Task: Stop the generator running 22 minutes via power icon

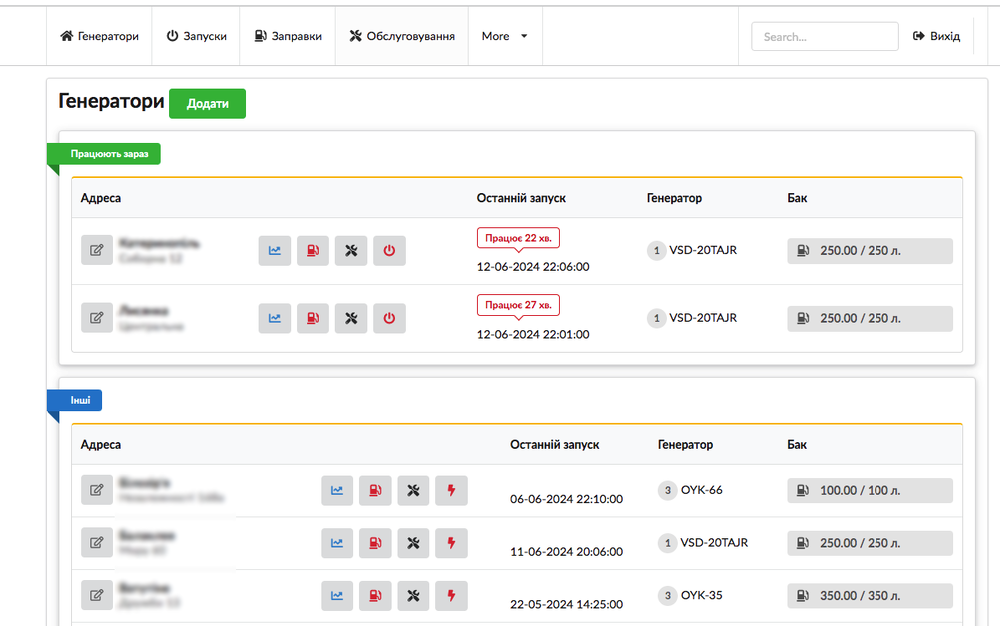Action: [x=389, y=251]
